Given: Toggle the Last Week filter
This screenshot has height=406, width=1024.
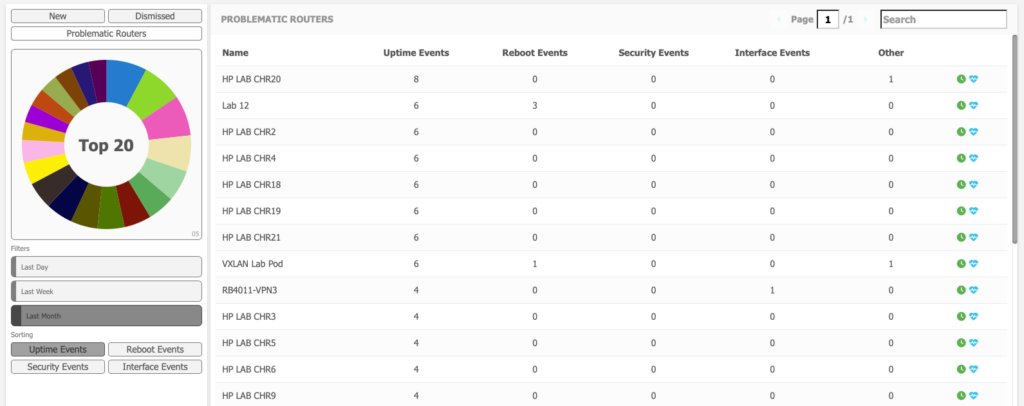Looking at the screenshot, I should (x=107, y=291).
